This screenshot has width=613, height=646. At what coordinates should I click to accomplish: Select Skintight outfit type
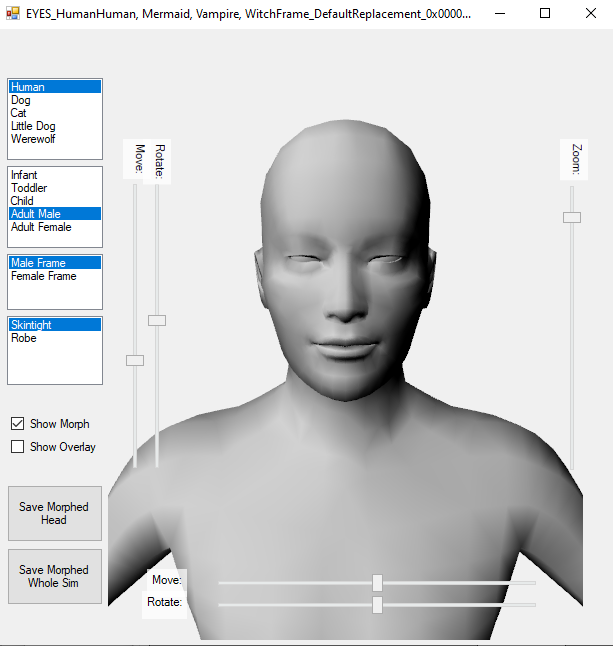click(x=31, y=325)
